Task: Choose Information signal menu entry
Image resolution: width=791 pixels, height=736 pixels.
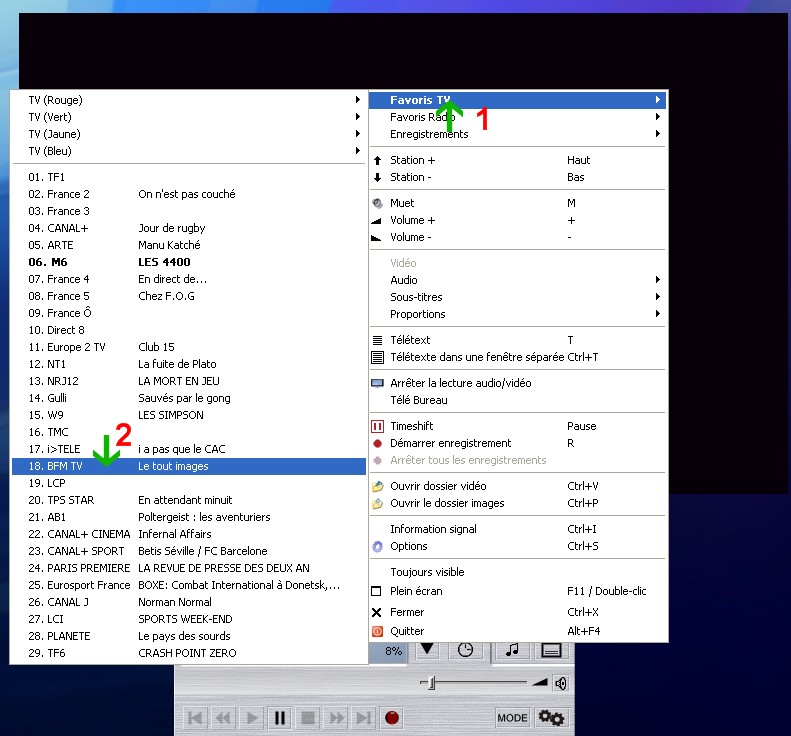Action: point(518,529)
